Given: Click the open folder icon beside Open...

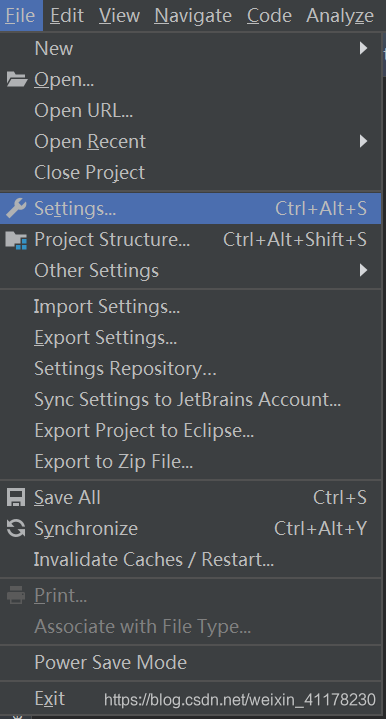Looking at the screenshot, I should tap(17, 80).
